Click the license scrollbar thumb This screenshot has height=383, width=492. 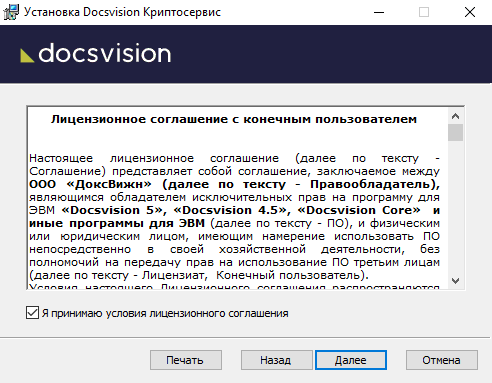click(x=455, y=133)
